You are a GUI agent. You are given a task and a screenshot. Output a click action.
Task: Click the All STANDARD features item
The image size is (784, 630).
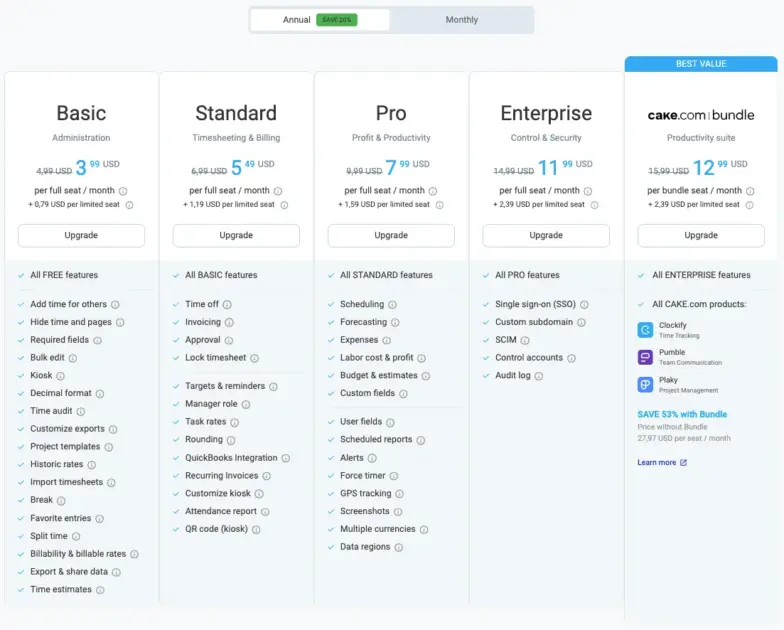(x=386, y=275)
